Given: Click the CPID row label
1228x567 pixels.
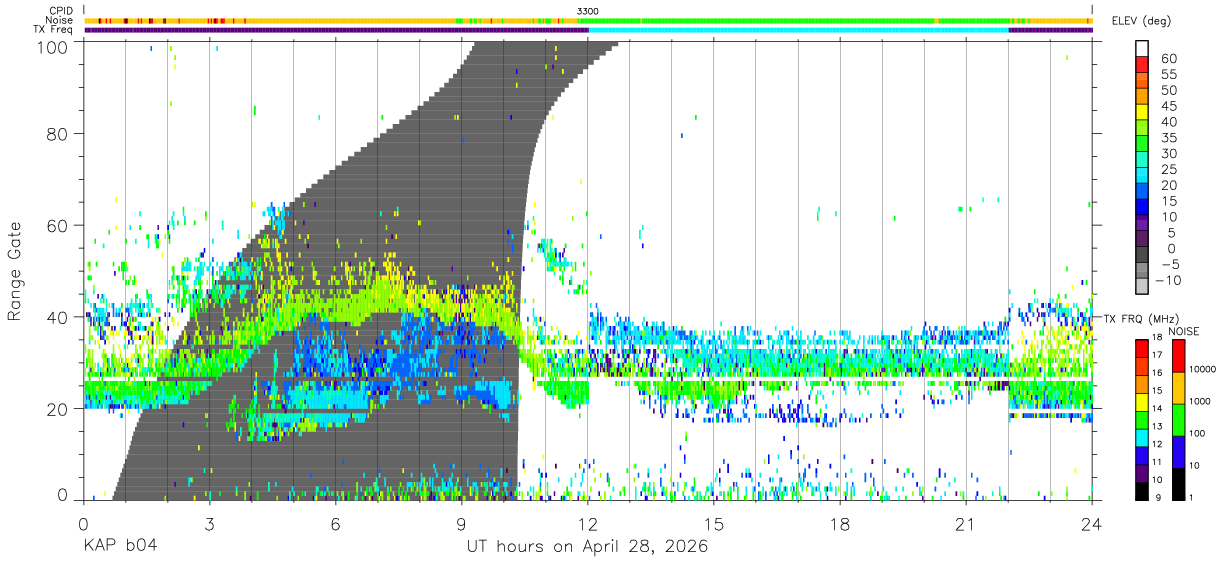Looking at the screenshot, I should click(61, 11).
